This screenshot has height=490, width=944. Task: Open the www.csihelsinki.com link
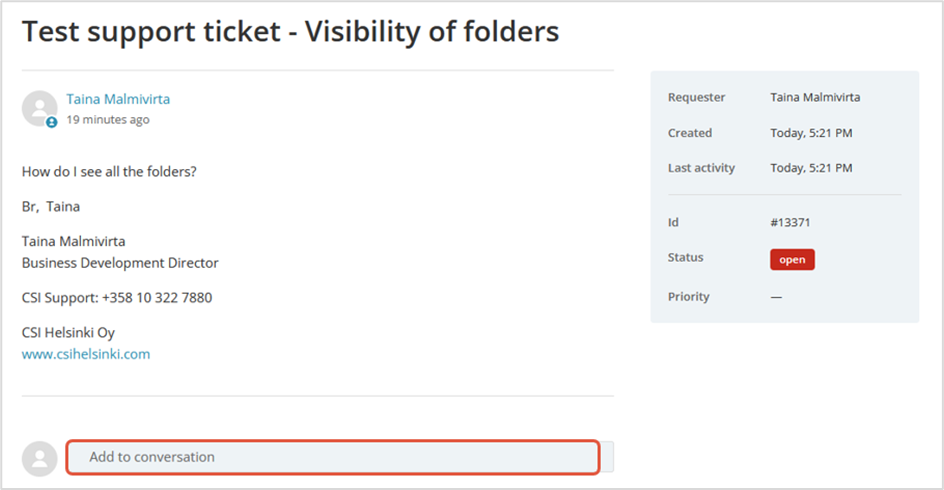86,354
